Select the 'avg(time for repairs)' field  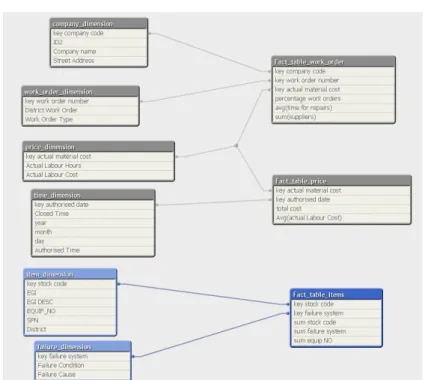(x=334, y=108)
